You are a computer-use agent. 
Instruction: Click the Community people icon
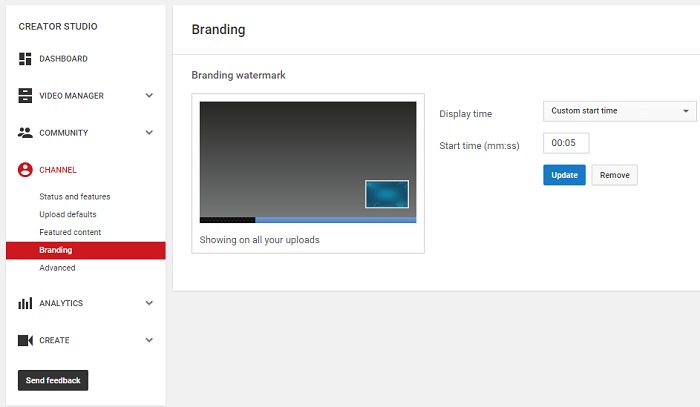[25, 133]
